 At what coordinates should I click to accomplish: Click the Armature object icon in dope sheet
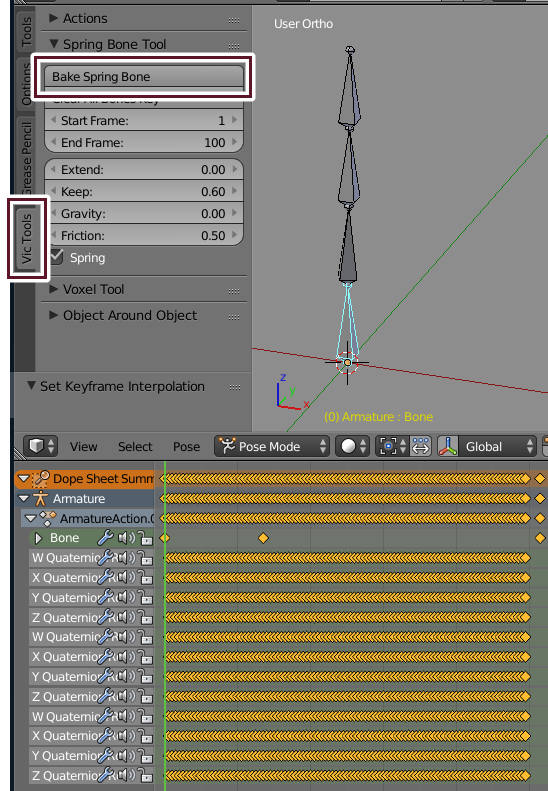[x=40, y=498]
